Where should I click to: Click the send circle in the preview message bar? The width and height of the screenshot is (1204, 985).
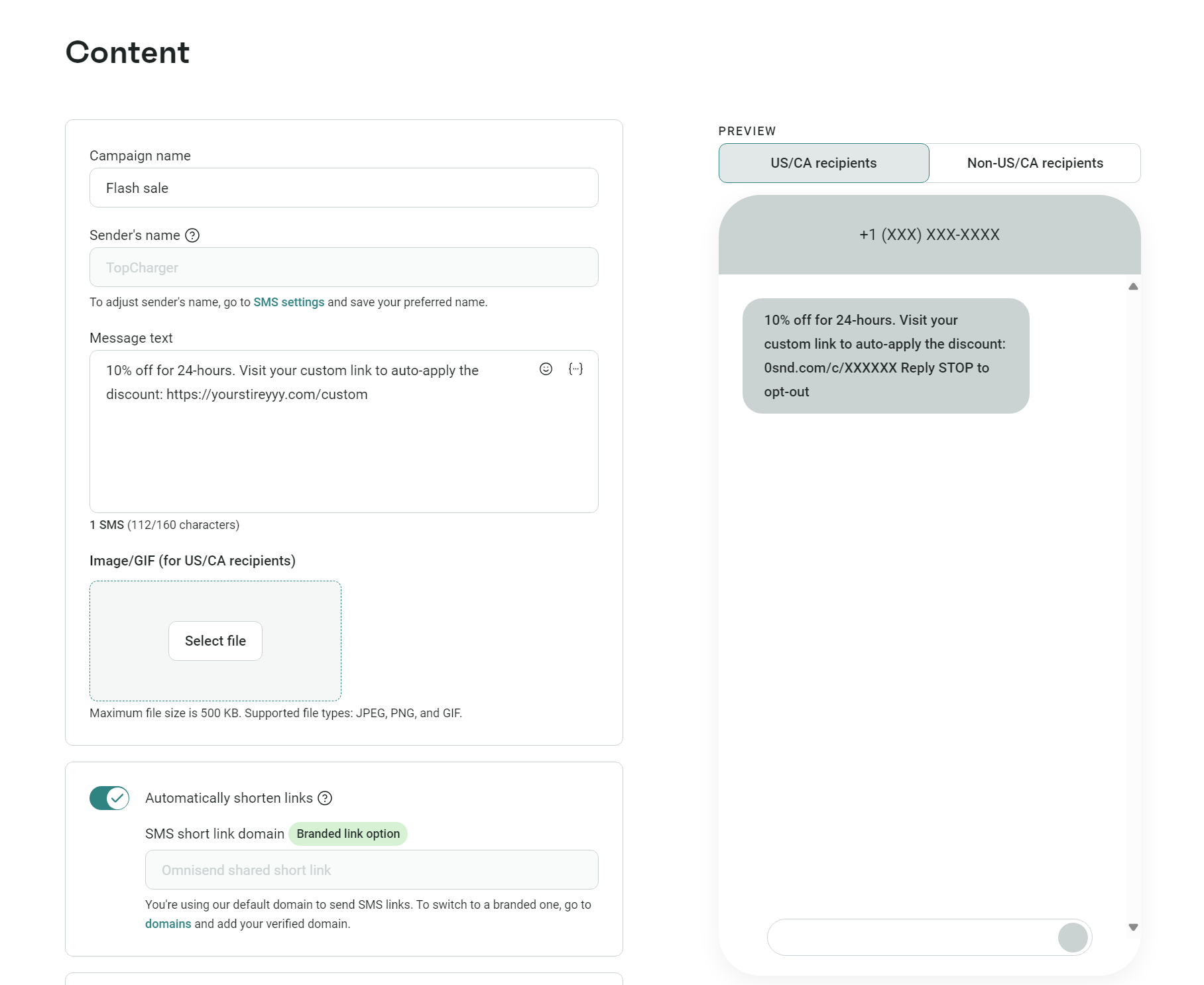(x=1072, y=937)
